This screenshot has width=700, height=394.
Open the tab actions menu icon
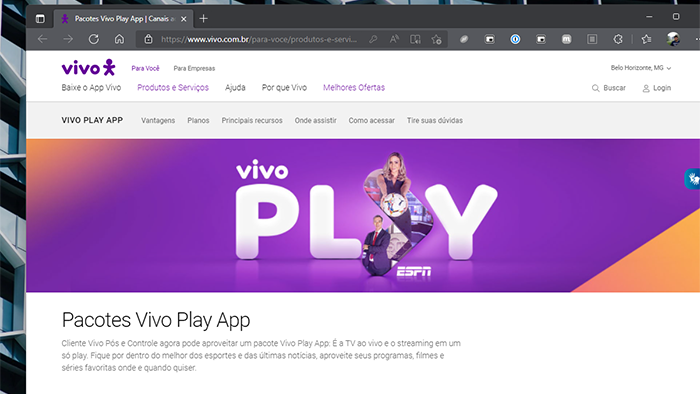40,19
